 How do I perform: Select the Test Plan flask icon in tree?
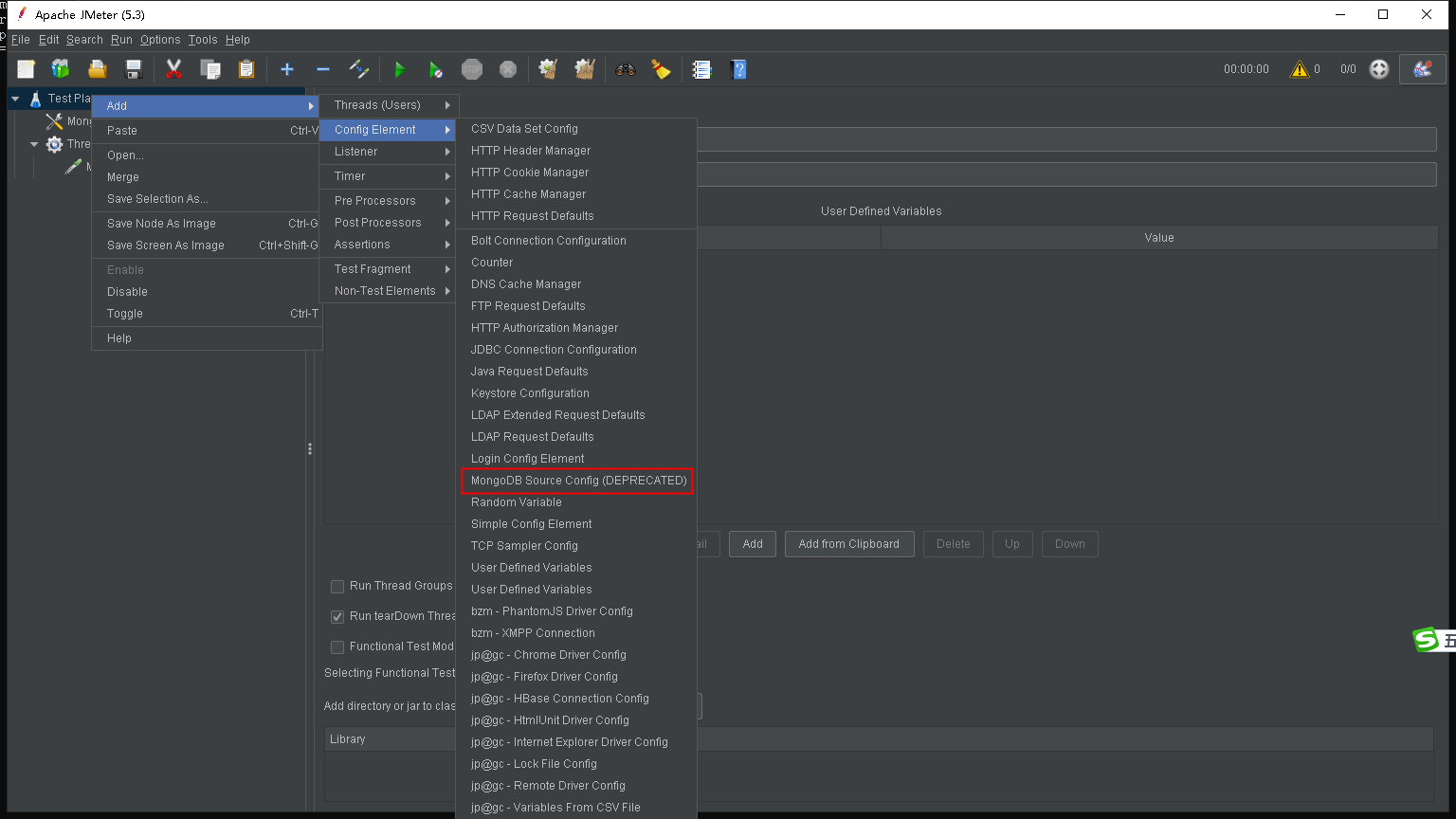(x=35, y=99)
